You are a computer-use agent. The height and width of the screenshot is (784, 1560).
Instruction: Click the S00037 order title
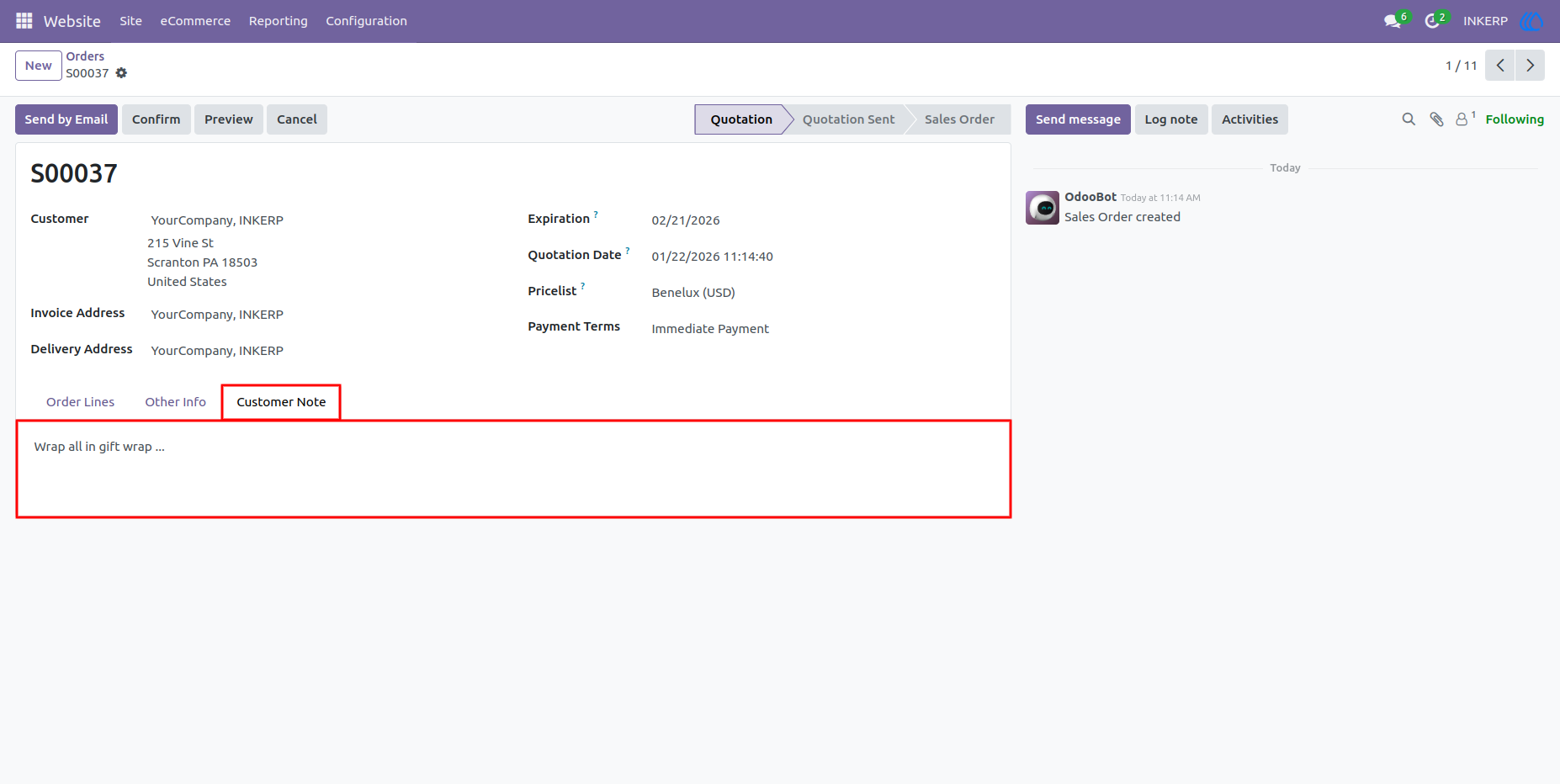point(74,173)
